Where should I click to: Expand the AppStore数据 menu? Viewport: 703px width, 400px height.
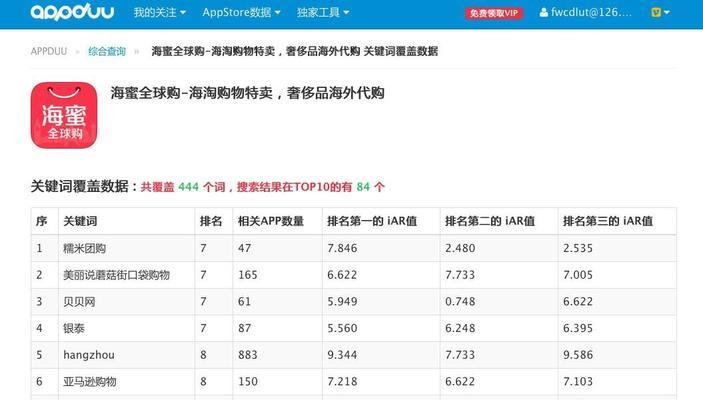pyautogui.click(x=241, y=13)
